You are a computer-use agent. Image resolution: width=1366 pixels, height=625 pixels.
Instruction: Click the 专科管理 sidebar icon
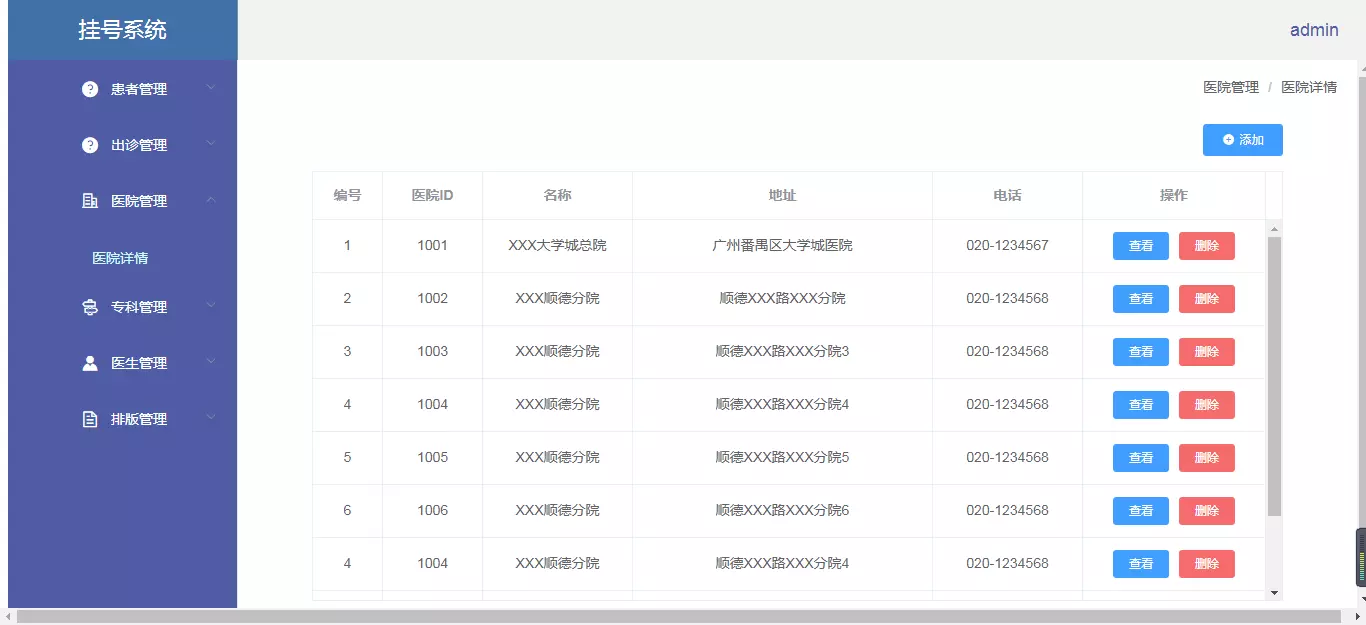pos(90,307)
